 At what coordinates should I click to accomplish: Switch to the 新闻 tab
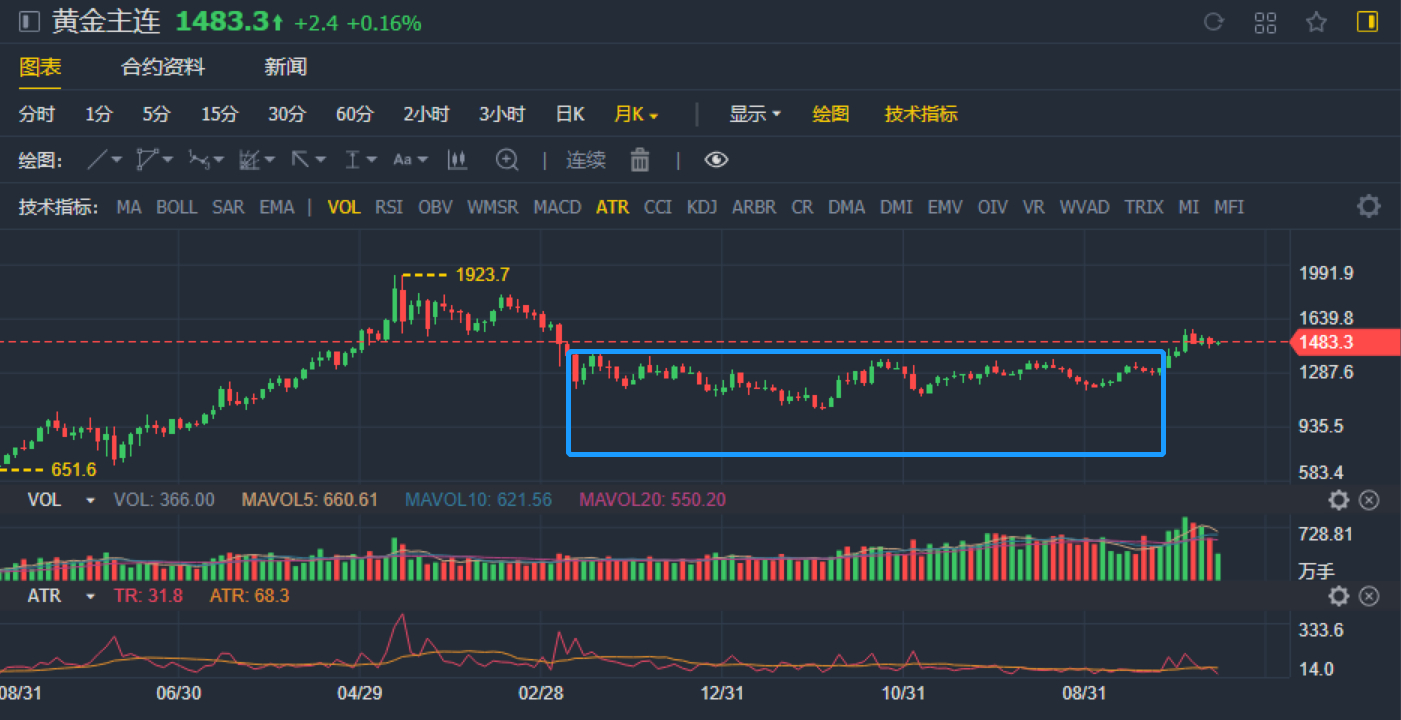tap(285, 67)
